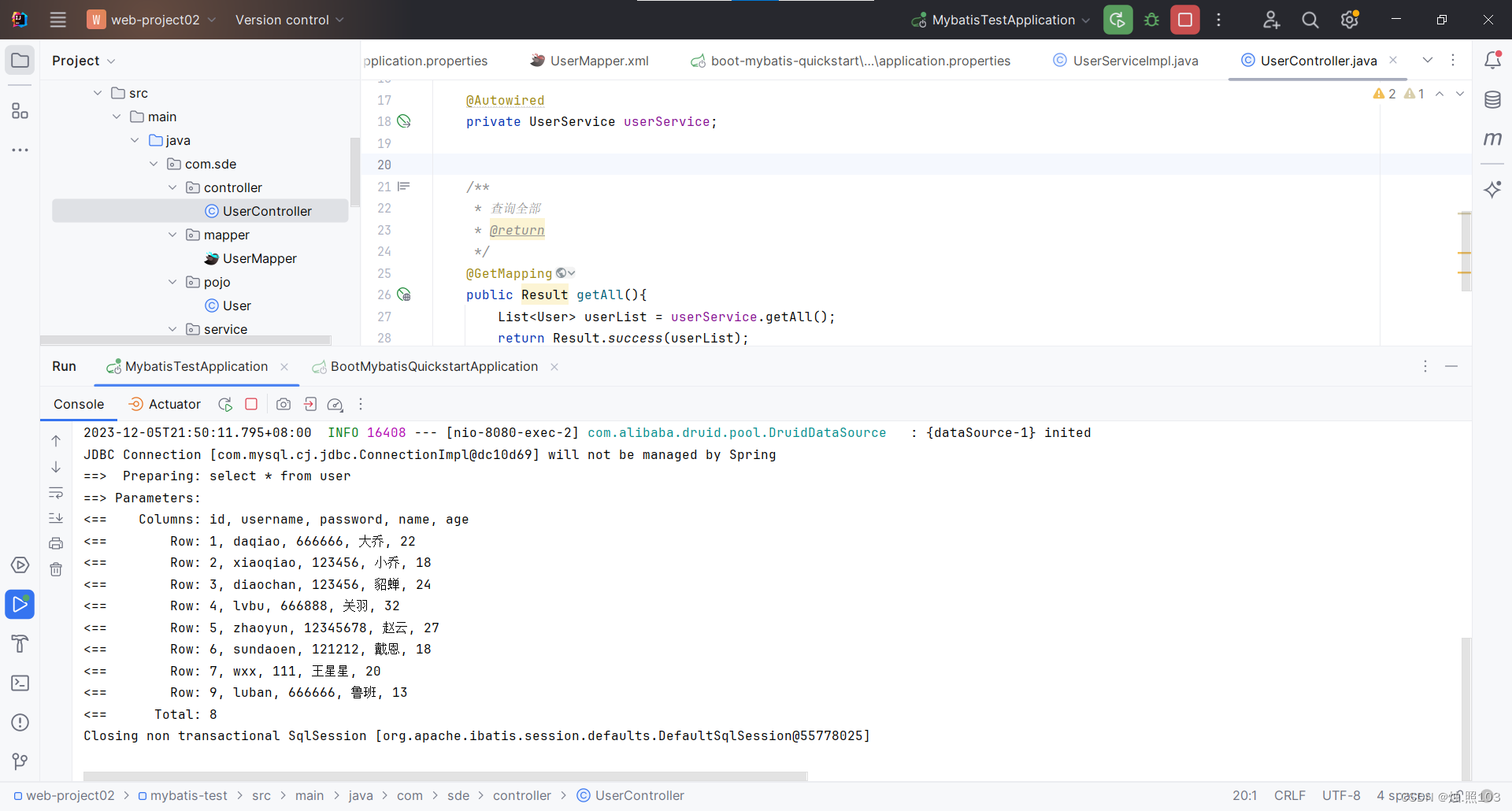
Task: Open web-project02 project dropdown
Action: coord(151,20)
